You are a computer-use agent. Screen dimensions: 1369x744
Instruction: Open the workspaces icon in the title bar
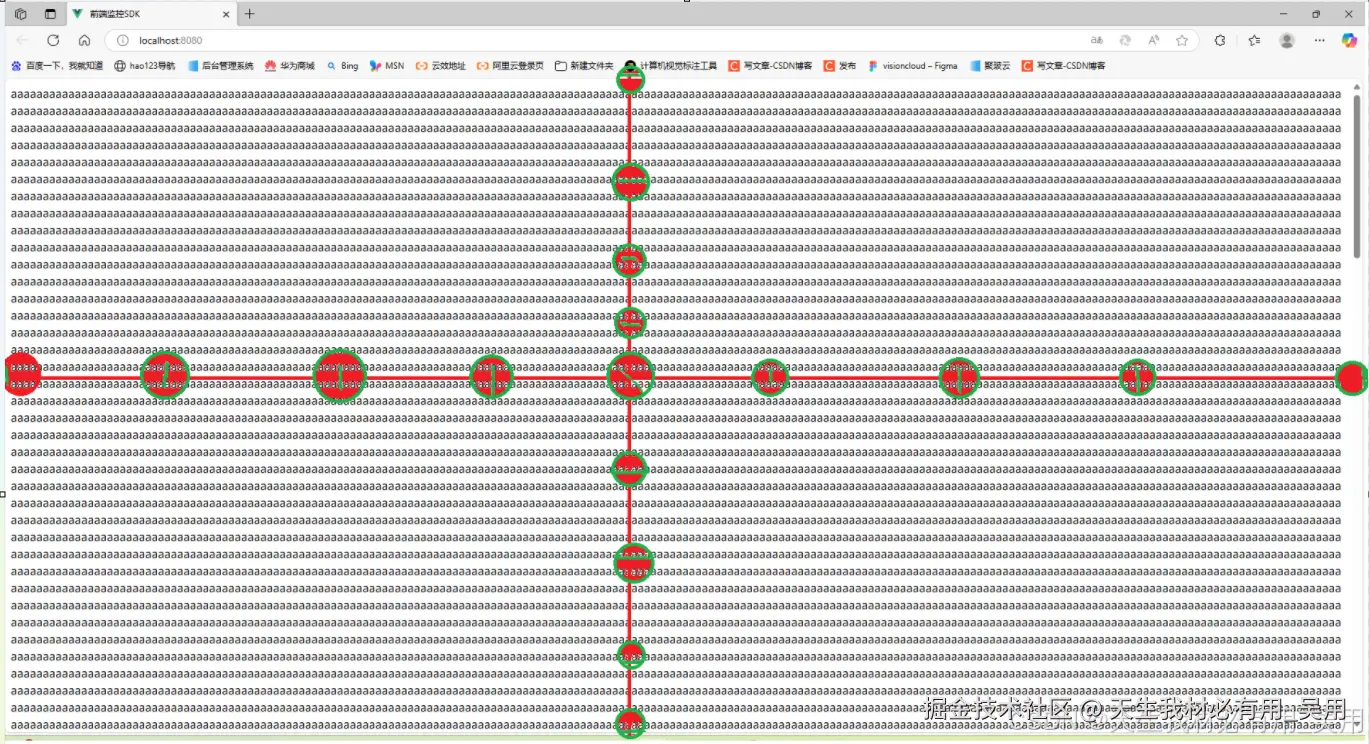pos(21,14)
